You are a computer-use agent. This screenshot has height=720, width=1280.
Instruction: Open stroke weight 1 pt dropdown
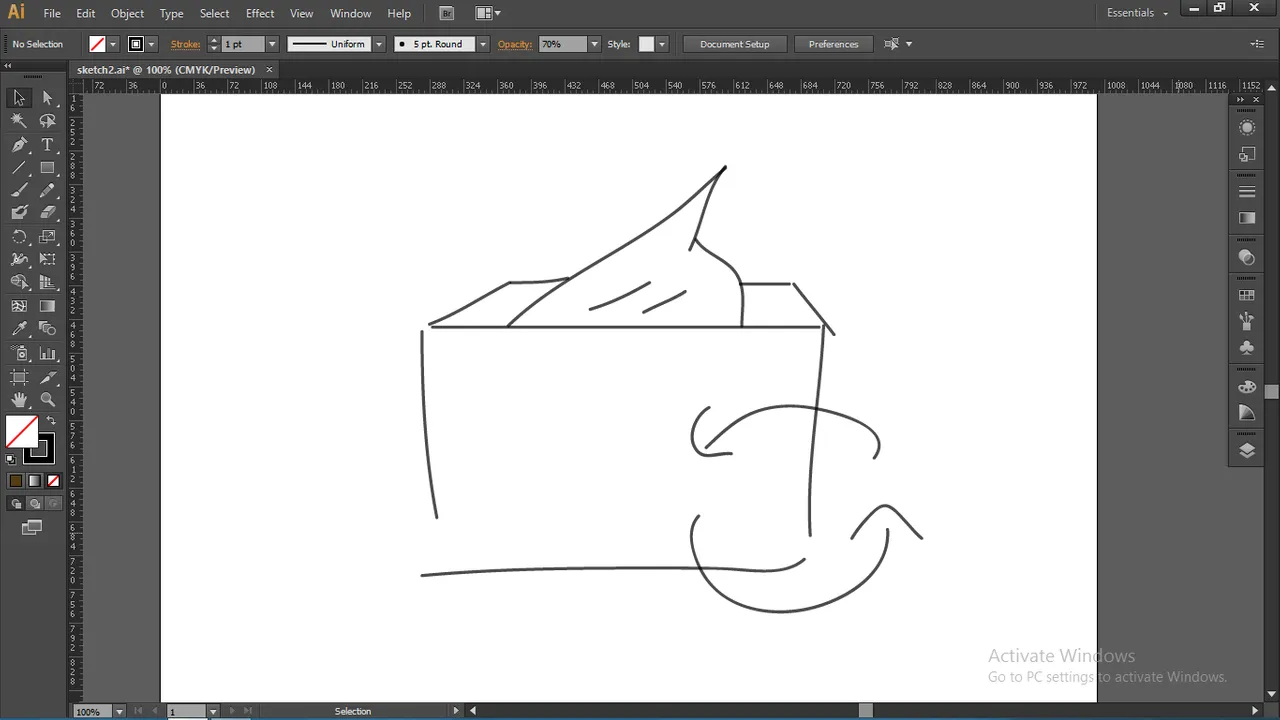[271, 44]
